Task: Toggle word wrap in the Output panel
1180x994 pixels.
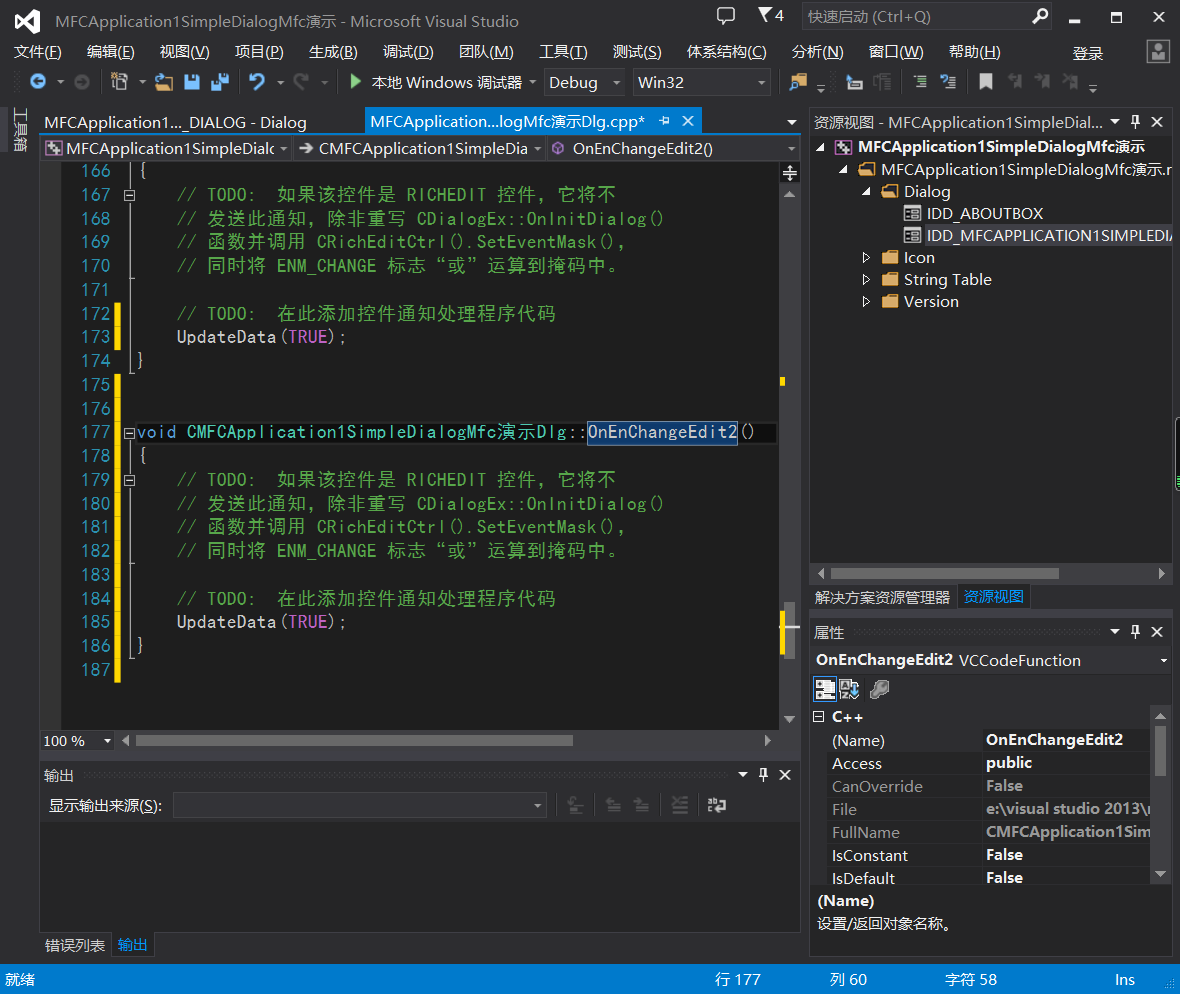Action: 717,805
